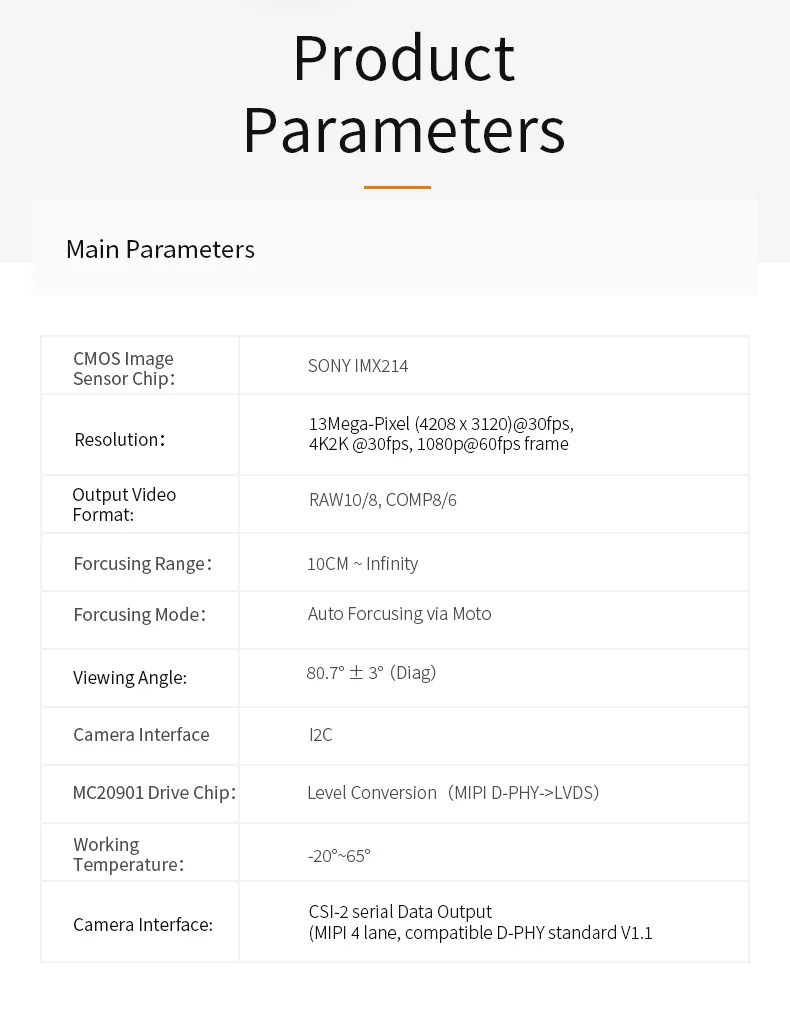This screenshot has height=1014, width=790.
Task: Click the Output Video Format label
Action: click(x=124, y=504)
